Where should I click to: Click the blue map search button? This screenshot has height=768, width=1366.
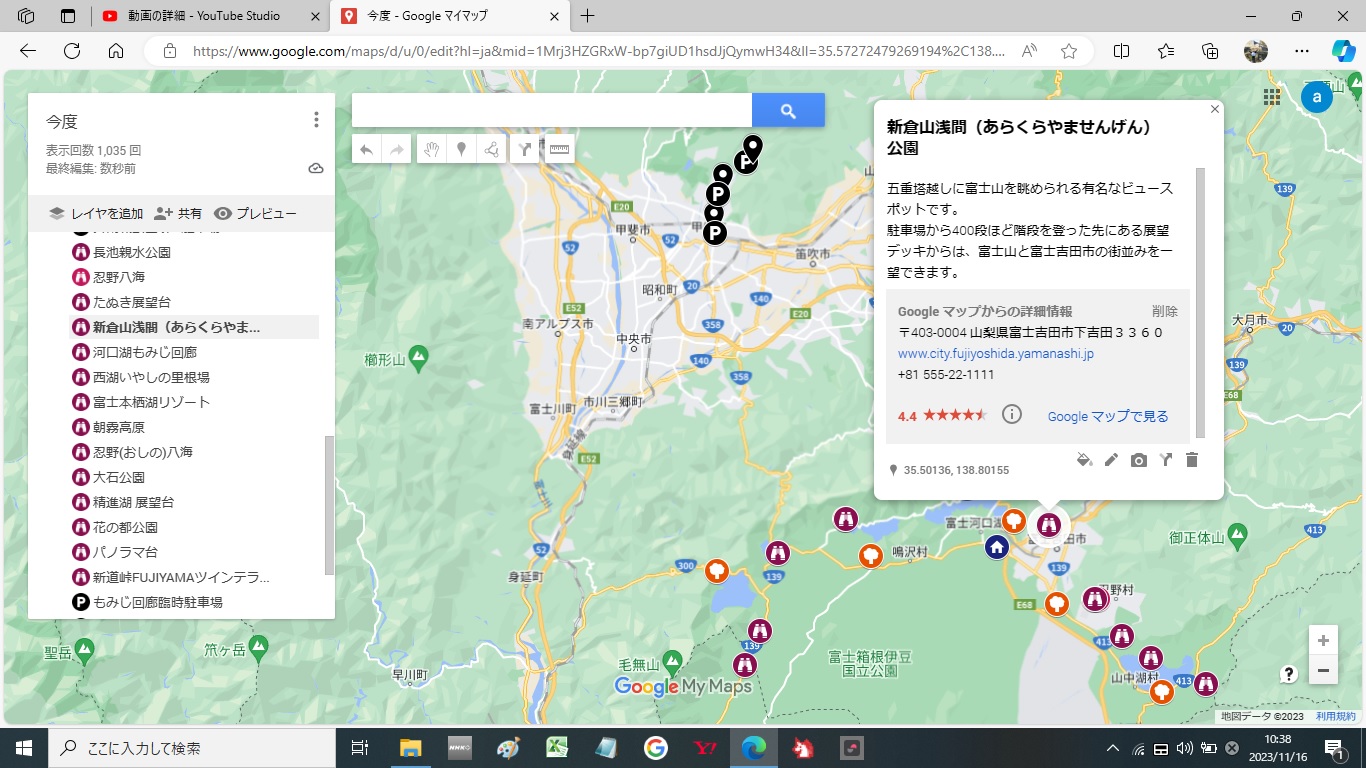[x=788, y=110]
